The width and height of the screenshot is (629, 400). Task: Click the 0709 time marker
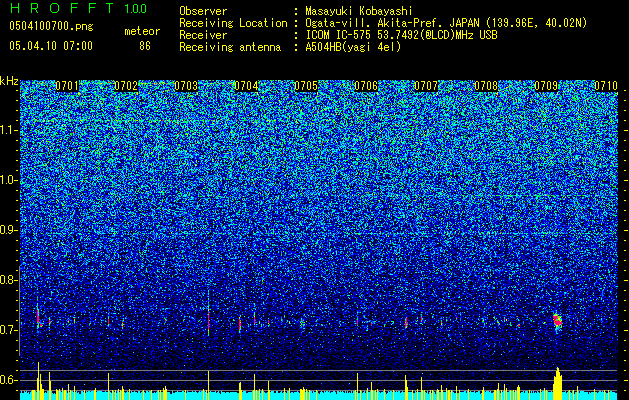[546, 86]
